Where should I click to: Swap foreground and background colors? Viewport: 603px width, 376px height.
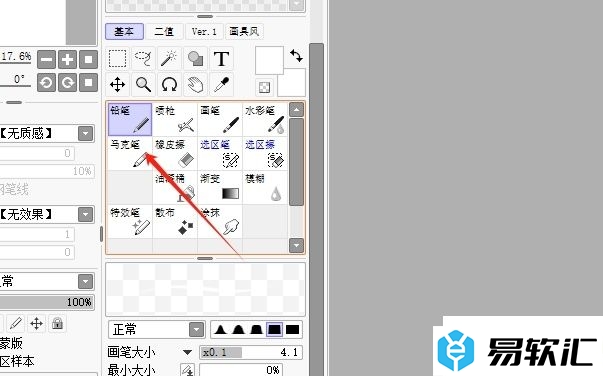click(296, 56)
